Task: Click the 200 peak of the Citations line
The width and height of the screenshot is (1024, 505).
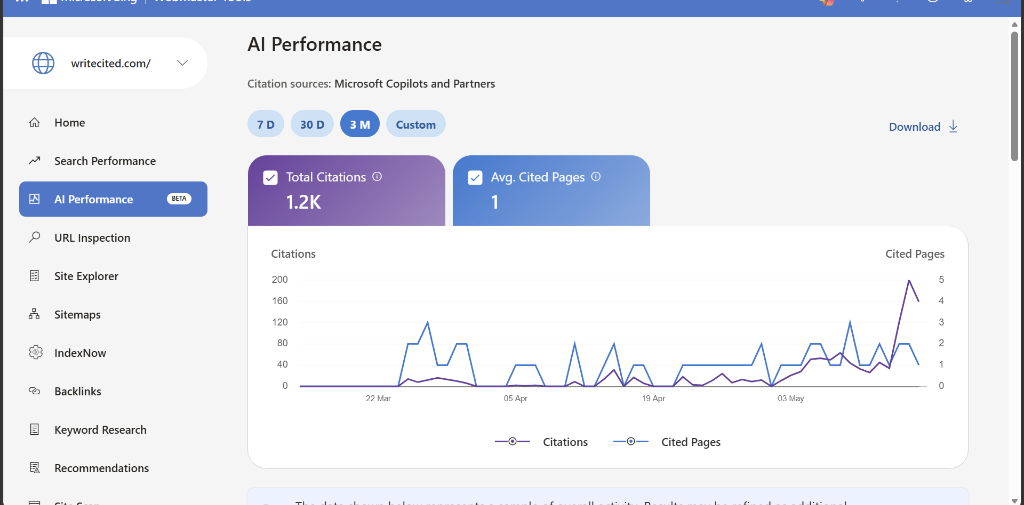Action: 908,280
